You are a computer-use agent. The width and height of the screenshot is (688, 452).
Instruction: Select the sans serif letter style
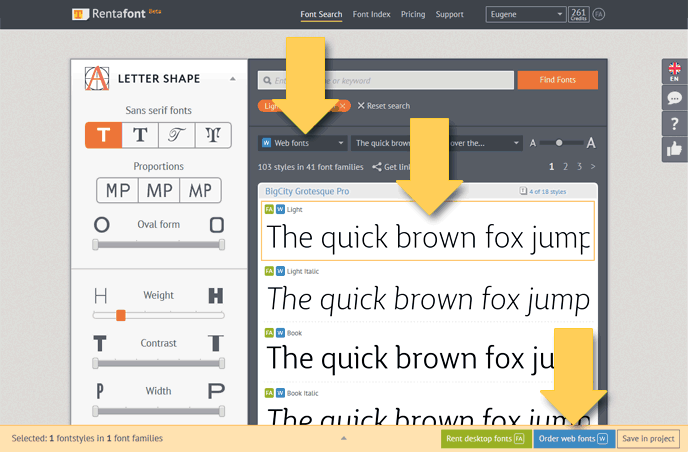pyautogui.click(x=104, y=135)
